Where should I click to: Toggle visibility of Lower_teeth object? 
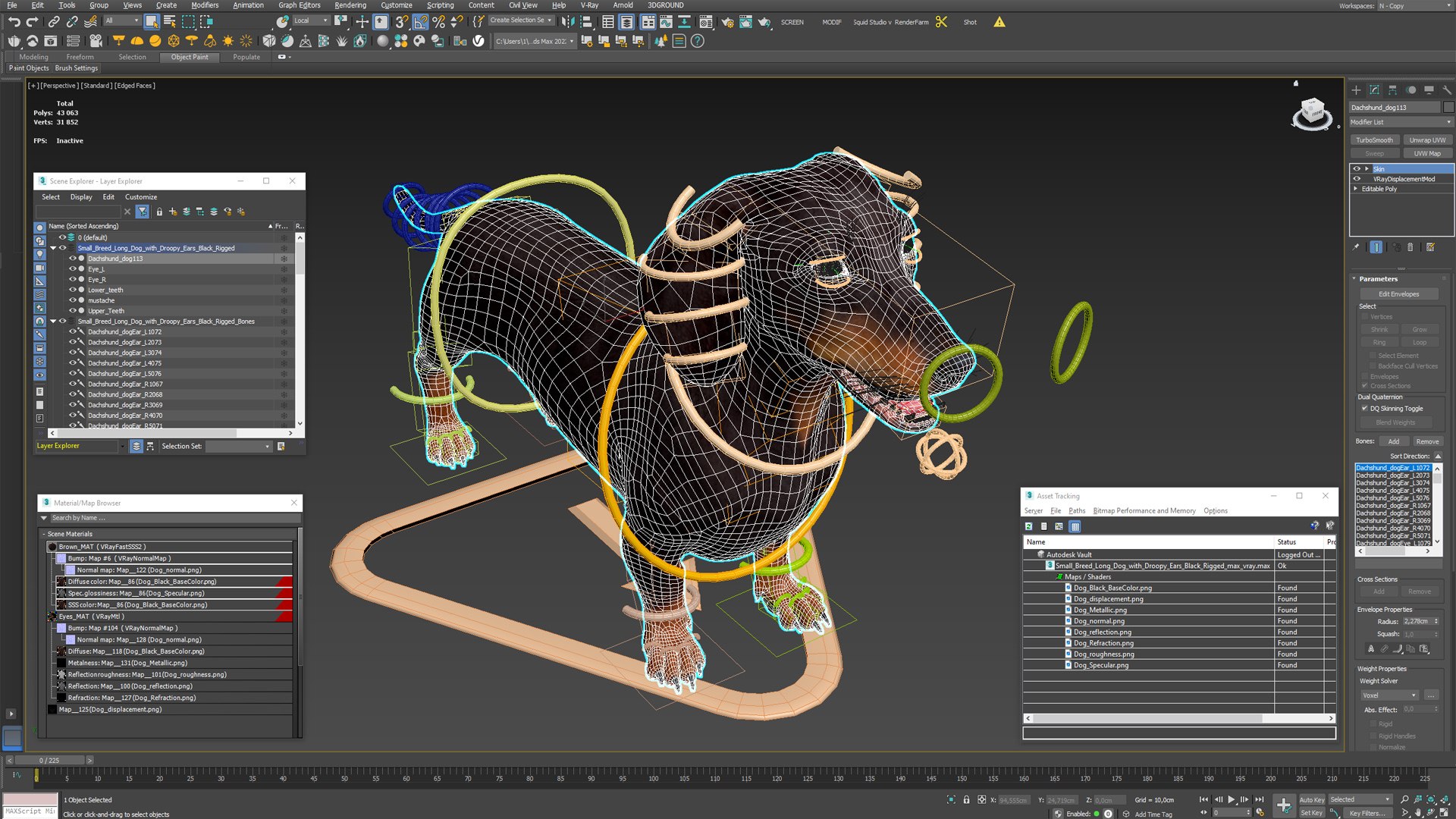(x=73, y=290)
